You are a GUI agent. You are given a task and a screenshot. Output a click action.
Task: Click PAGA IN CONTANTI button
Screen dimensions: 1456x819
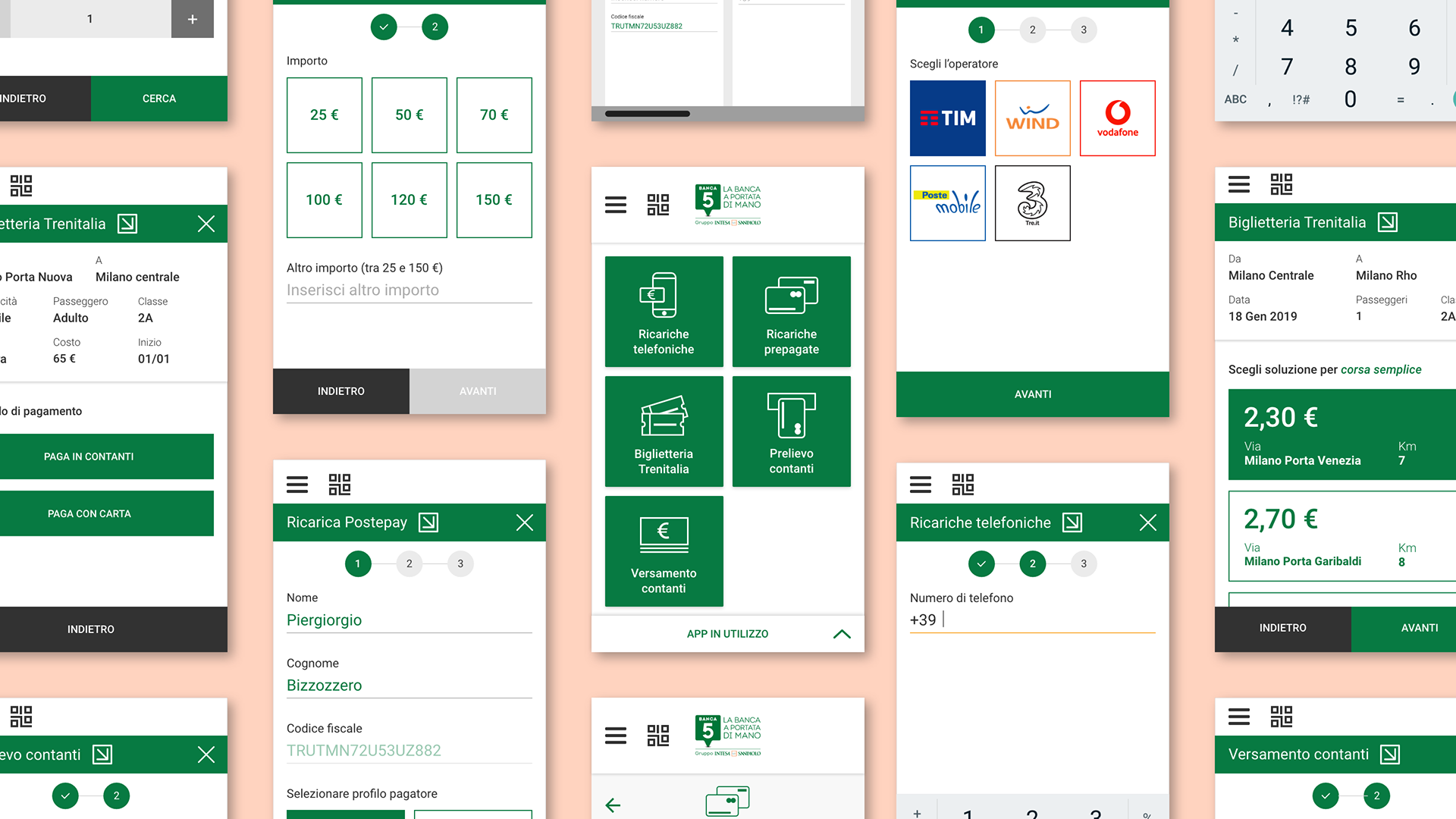(x=107, y=457)
